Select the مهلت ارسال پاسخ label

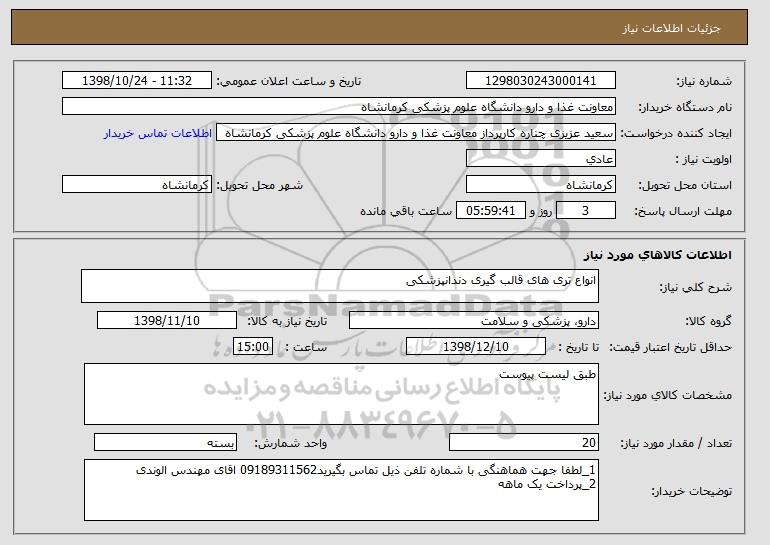(x=683, y=211)
